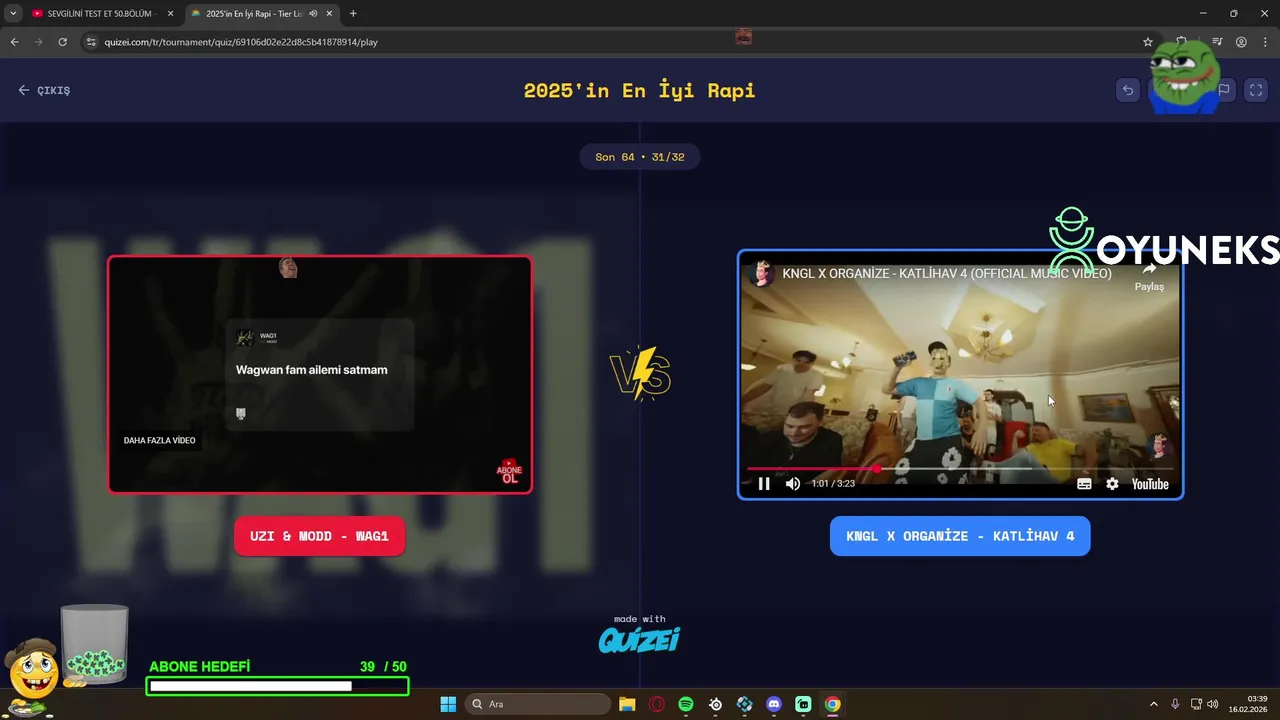The width and height of the screenshot is (1280, 720).
Task: Open Chrome media controls icon
Action: (1217, 42)
